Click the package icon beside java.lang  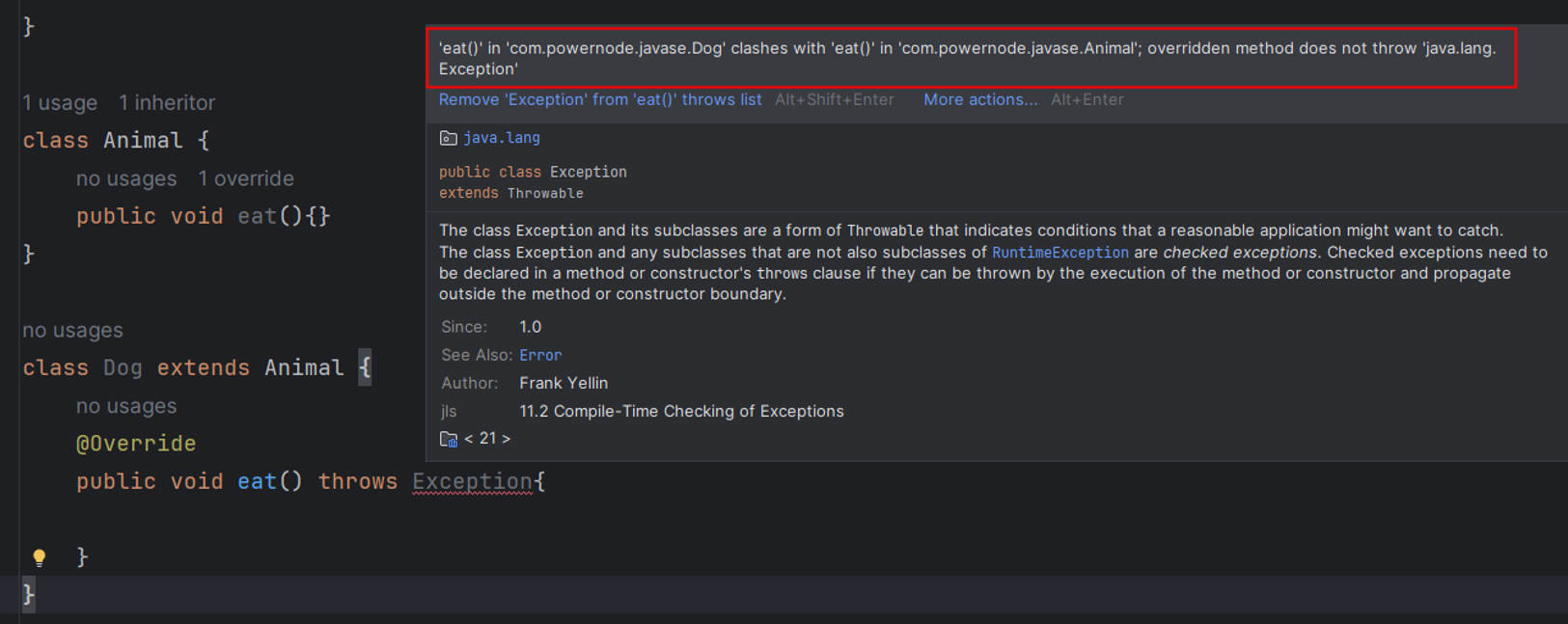(449, 138)
